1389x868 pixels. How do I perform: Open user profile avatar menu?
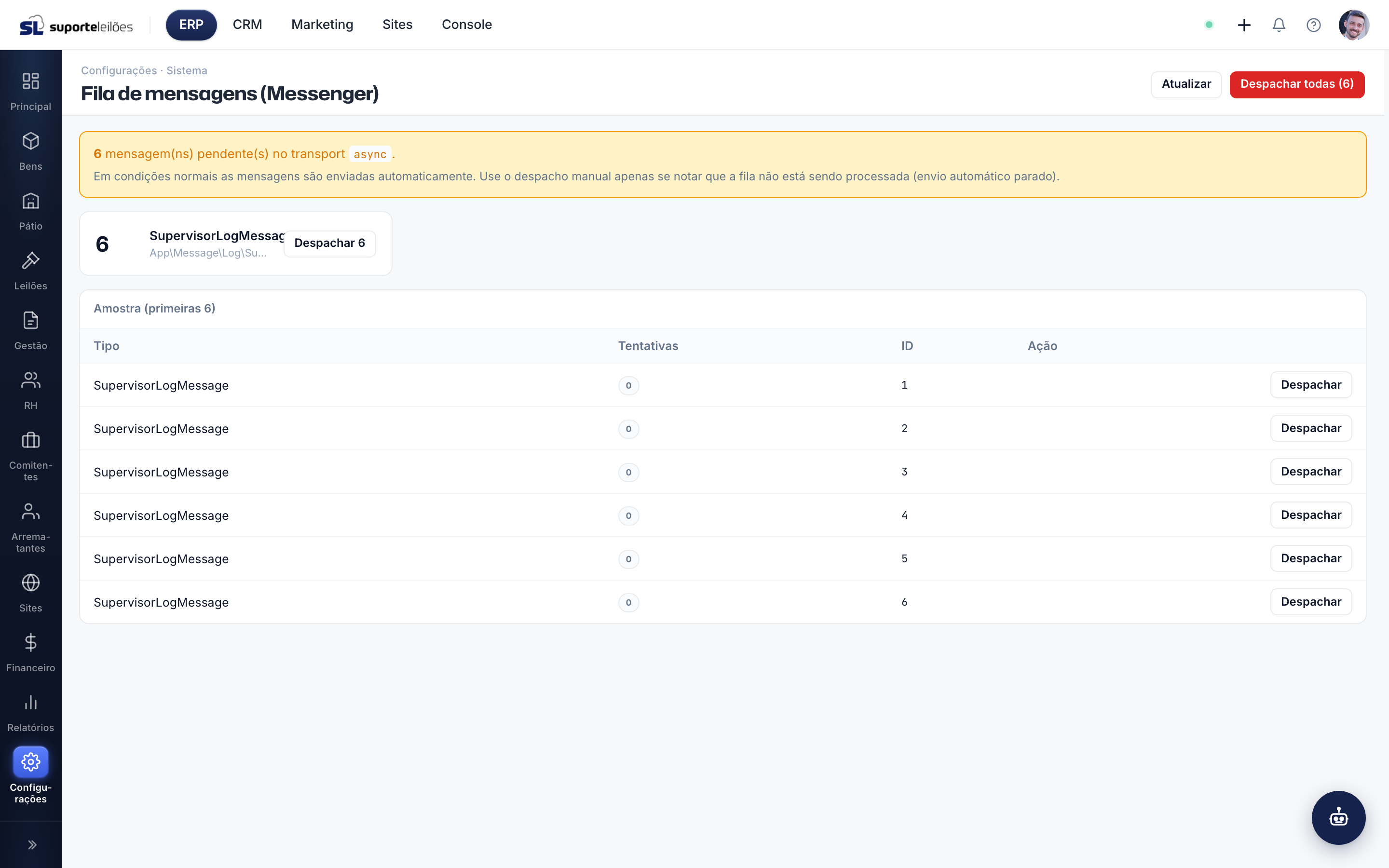point(1354,25)
